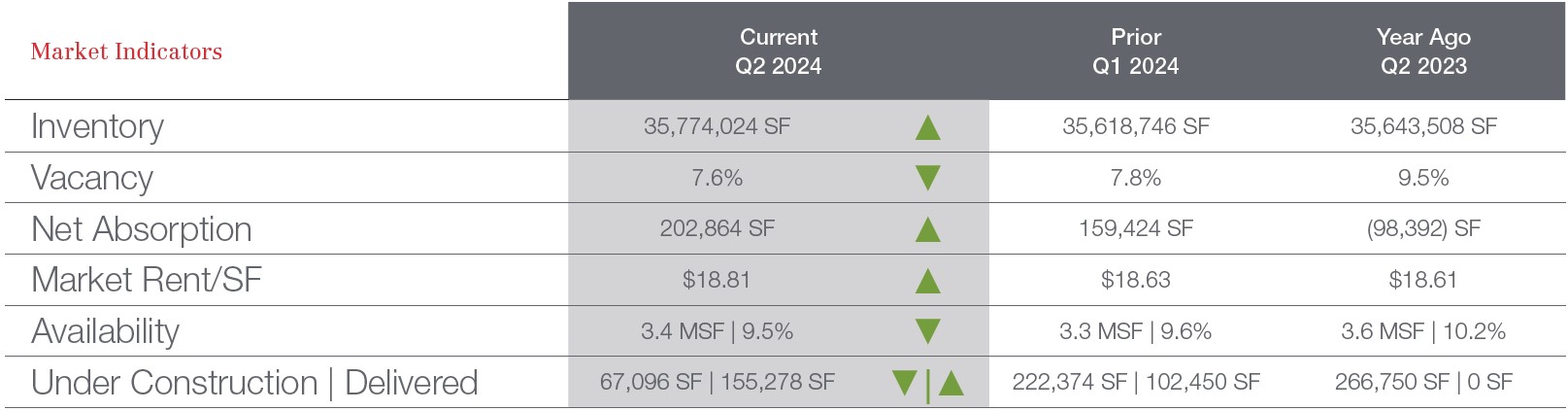
Task: Click the Market Indicators title
Action: (x=126, y=51)
